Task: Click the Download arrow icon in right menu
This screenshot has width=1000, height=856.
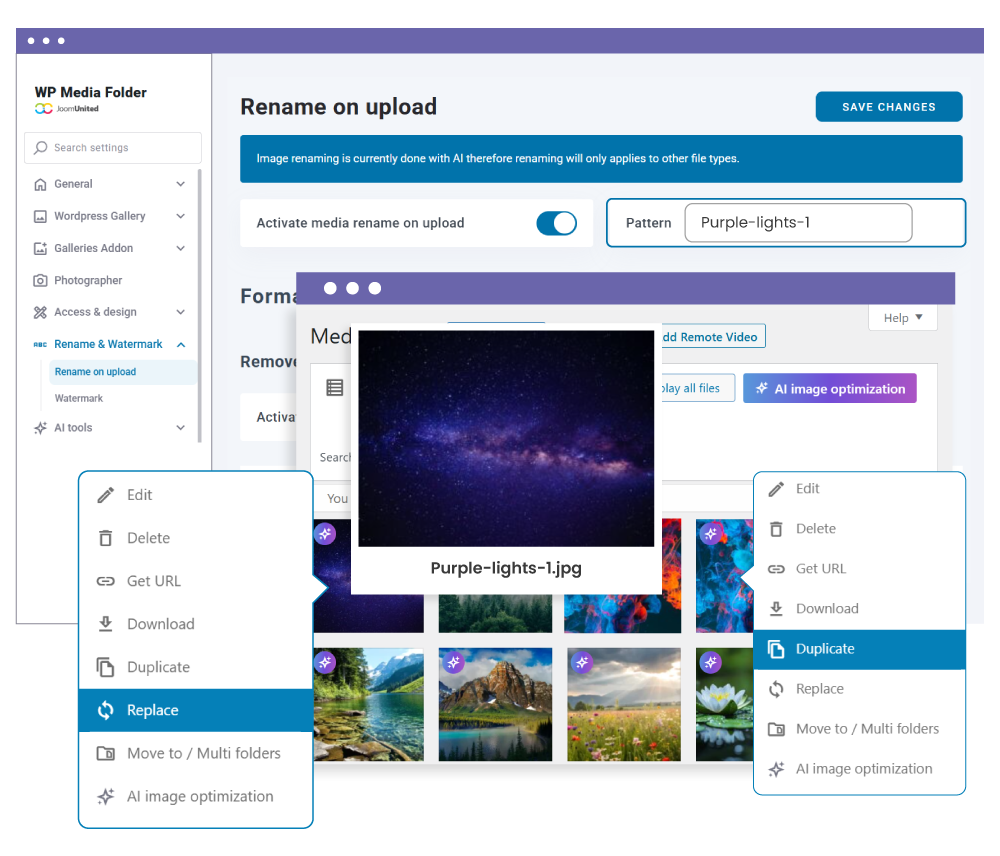Action: click(x=776, y=609)
